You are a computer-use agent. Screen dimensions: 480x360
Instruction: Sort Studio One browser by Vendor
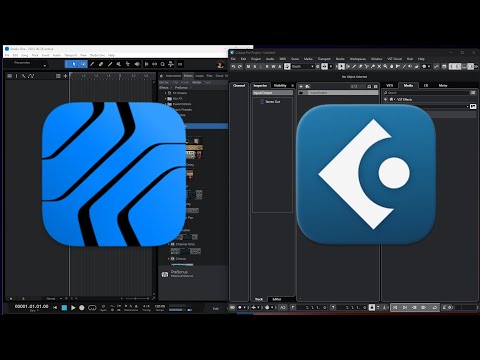[197, 82]
